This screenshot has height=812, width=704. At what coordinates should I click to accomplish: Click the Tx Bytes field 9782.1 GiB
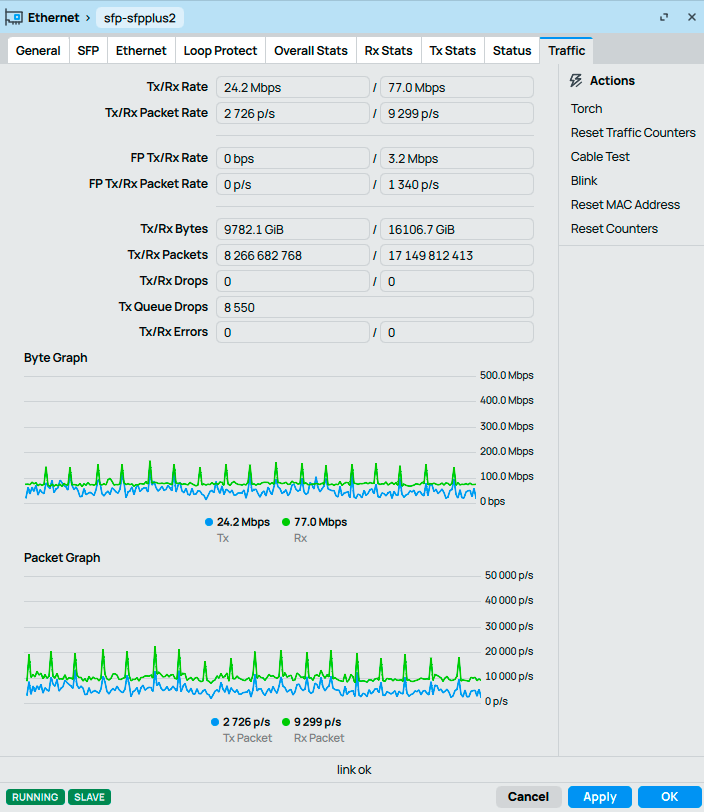[x=293, y=229]
